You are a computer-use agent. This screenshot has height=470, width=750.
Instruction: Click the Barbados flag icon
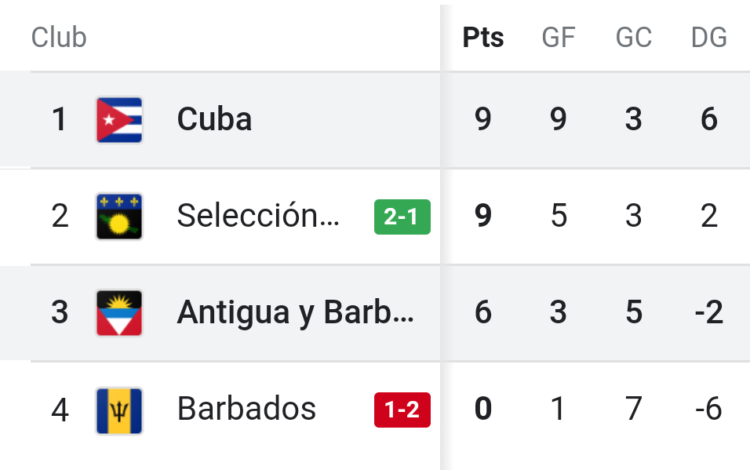coord(119,409)
